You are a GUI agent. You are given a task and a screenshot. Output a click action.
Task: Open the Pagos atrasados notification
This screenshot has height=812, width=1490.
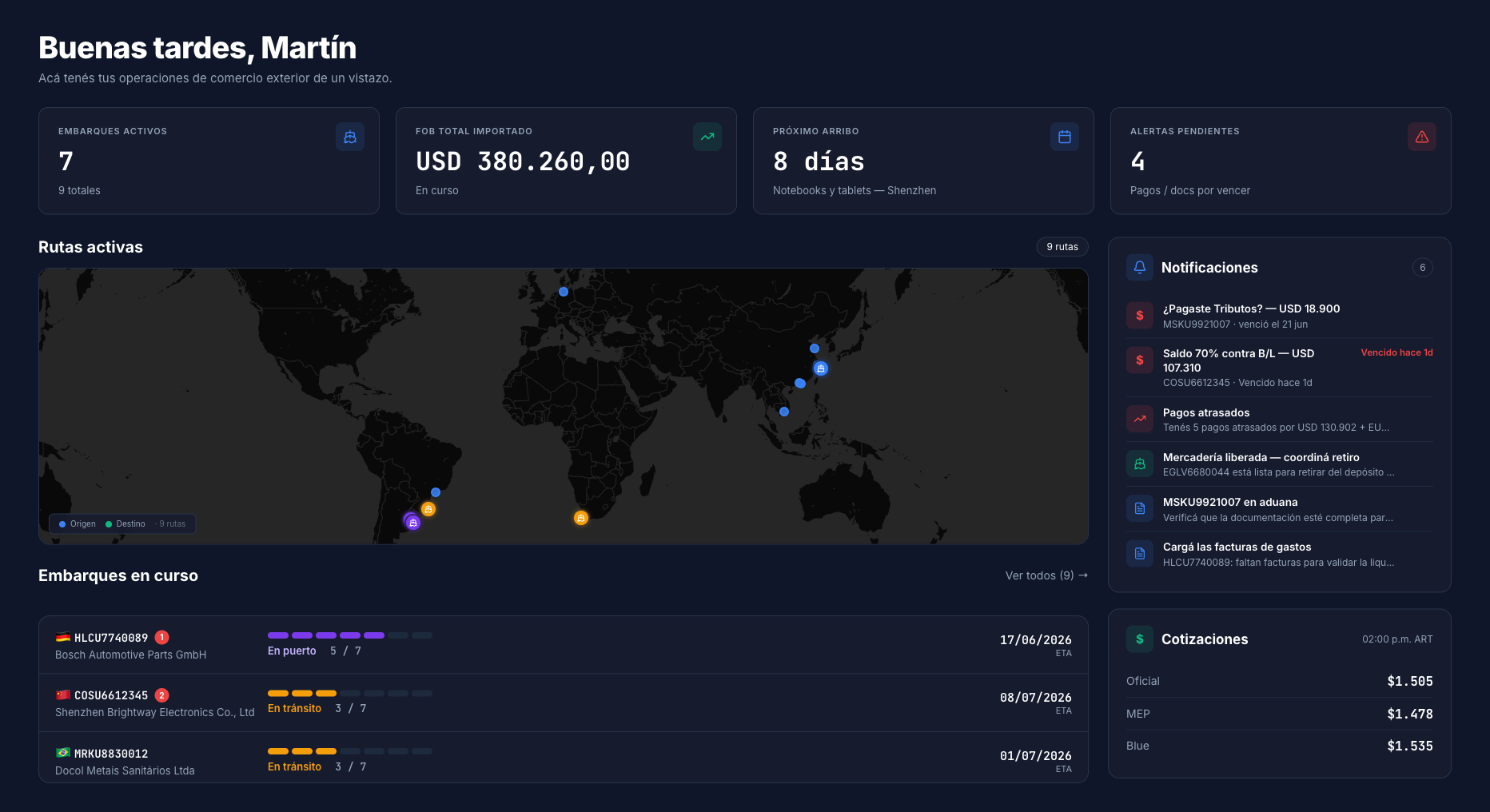pos(1280,420)
